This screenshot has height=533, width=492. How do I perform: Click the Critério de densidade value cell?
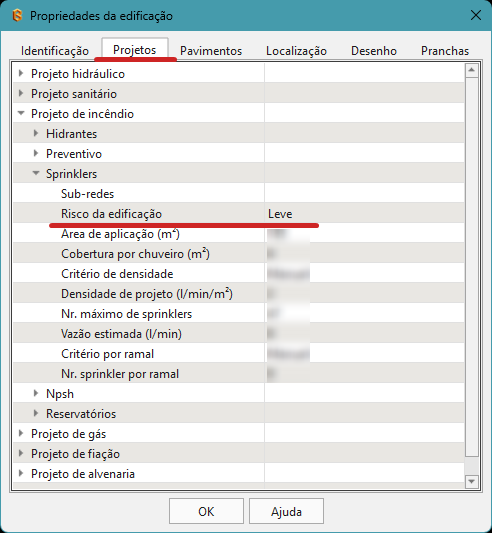364,274
